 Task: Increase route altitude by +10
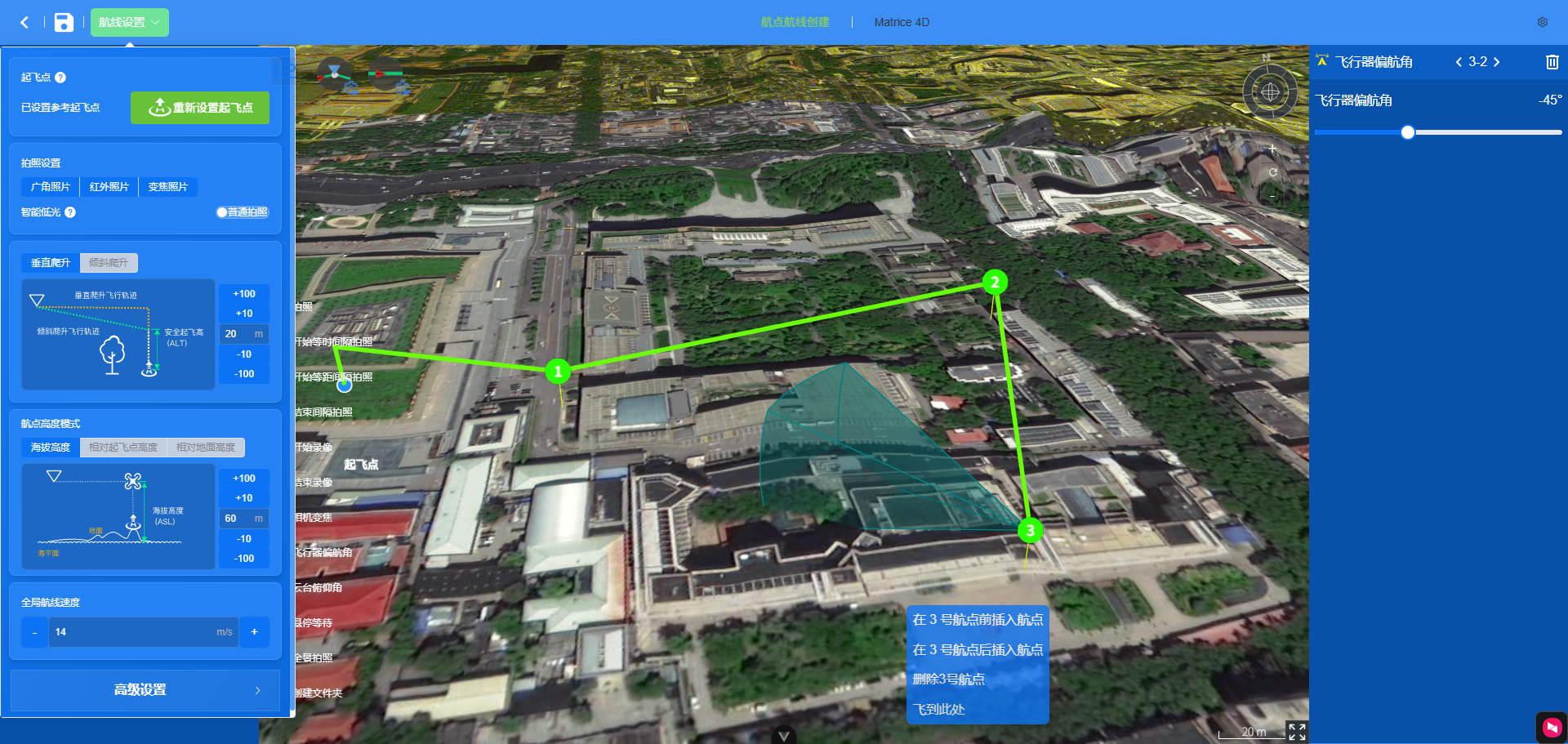coord(244,498)
